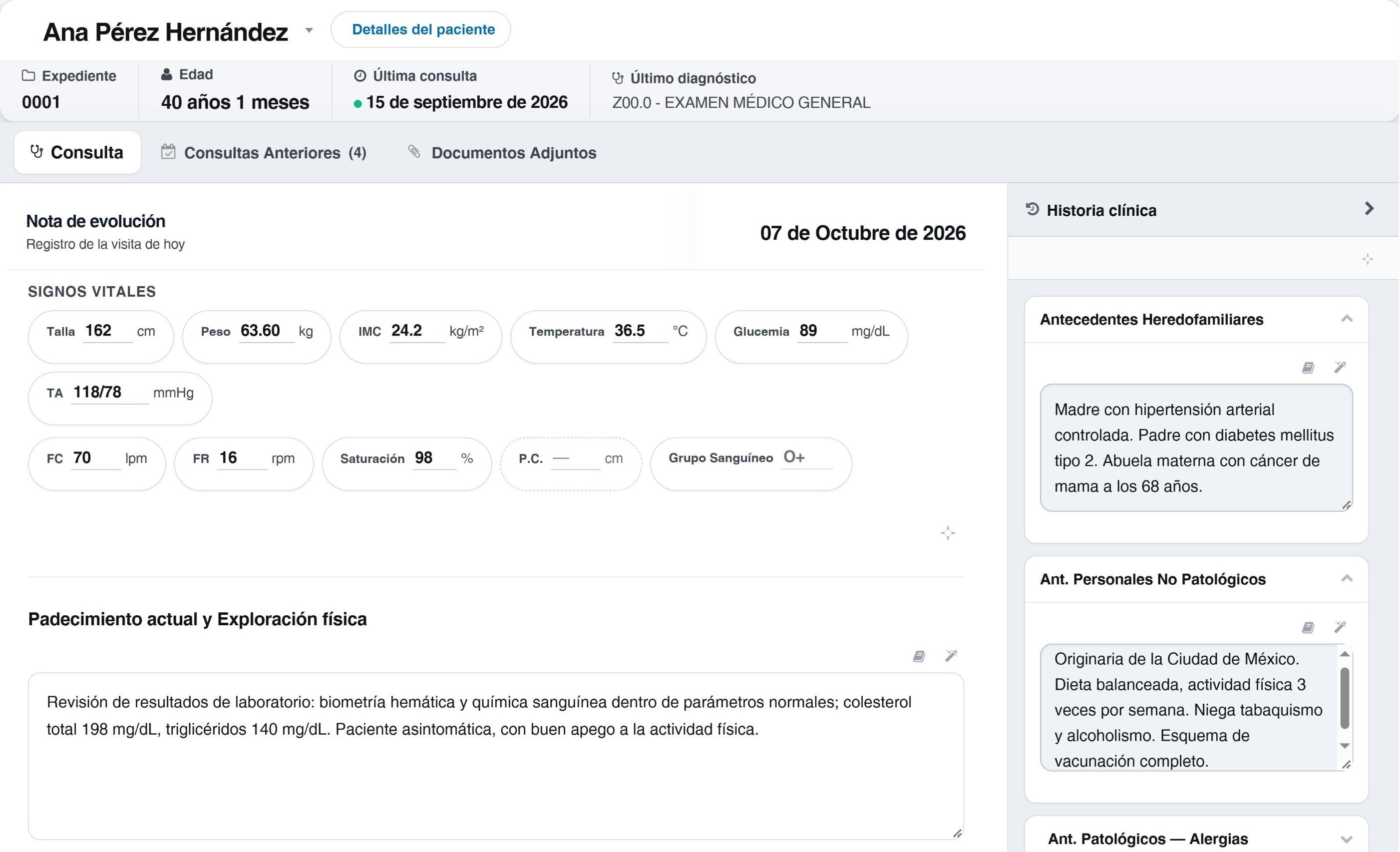Click the IMC value 24.2

[x=416, y=331]
